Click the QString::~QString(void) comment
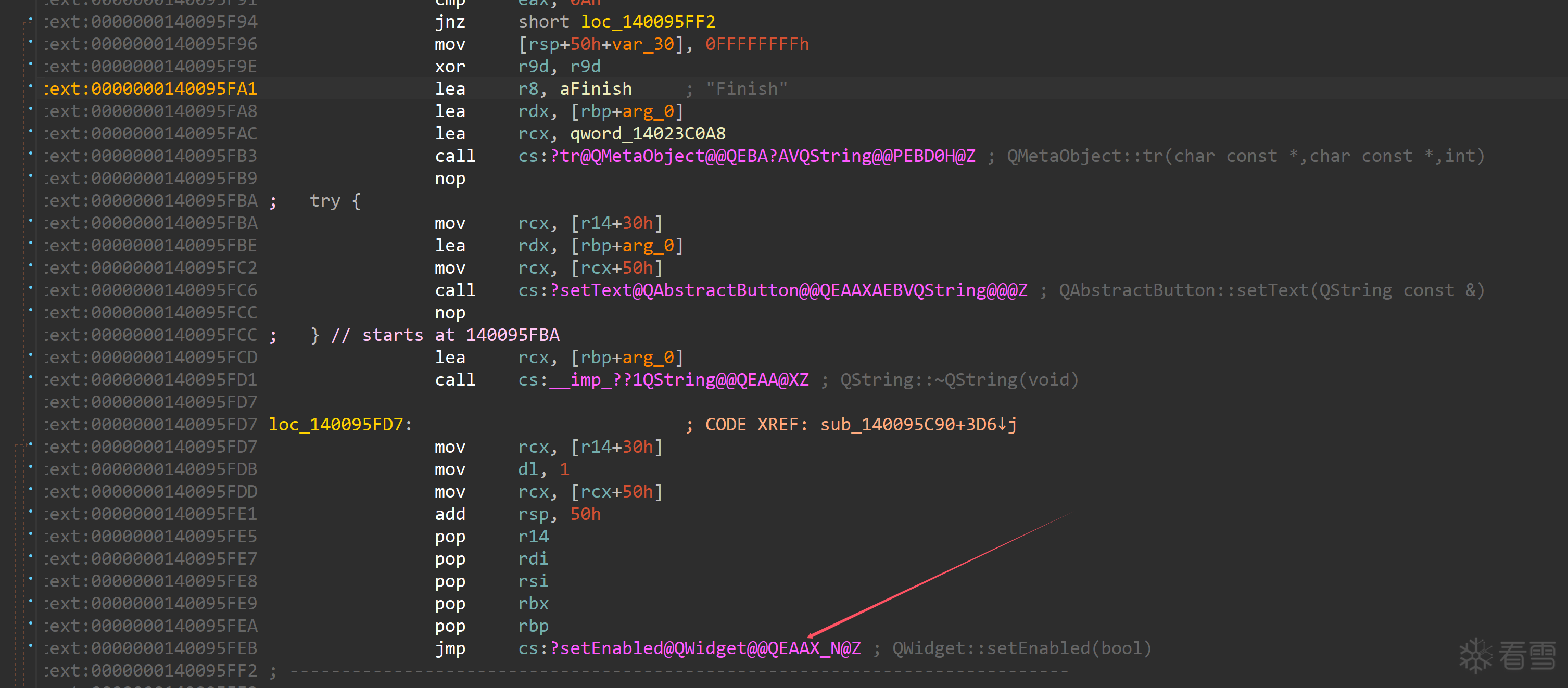The height and width of the screenshot is (688, 1568). pyautogui.click(x=959, y=380)
